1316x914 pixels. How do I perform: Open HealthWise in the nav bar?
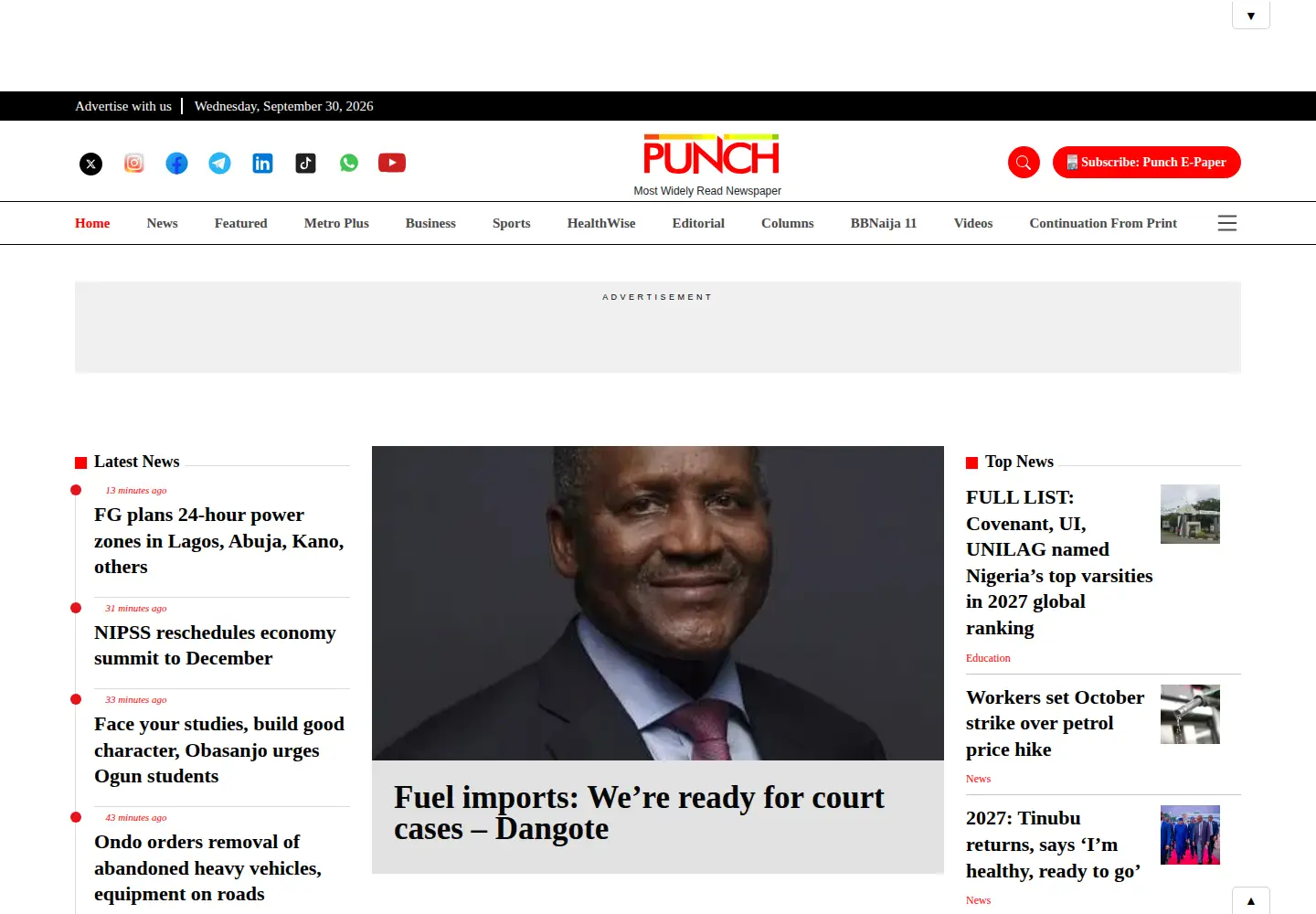click(x=601, y=223)
